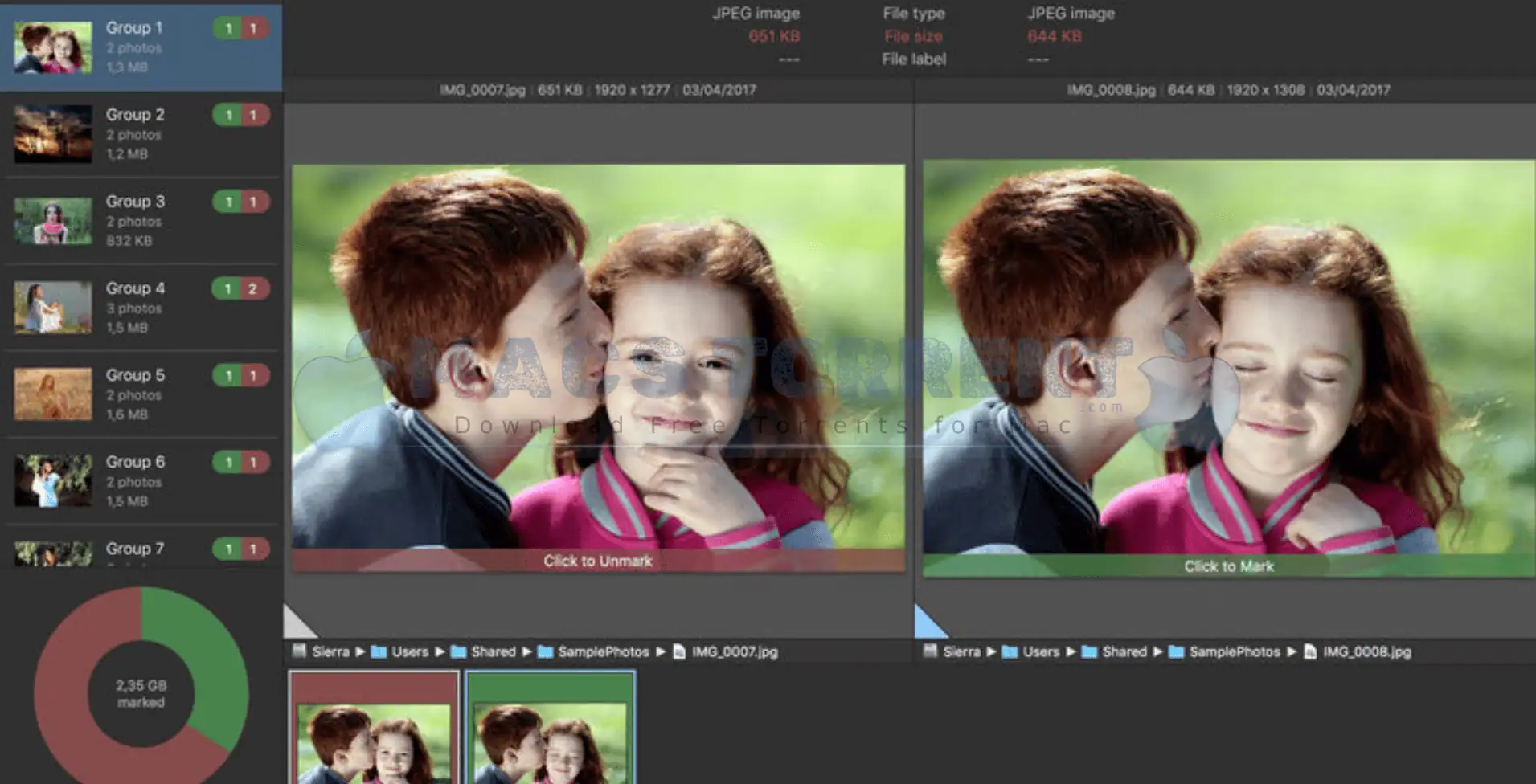Click 'Click to Unmark' on left photo
Screen dimensions: 1536x784
pos(598,561)
